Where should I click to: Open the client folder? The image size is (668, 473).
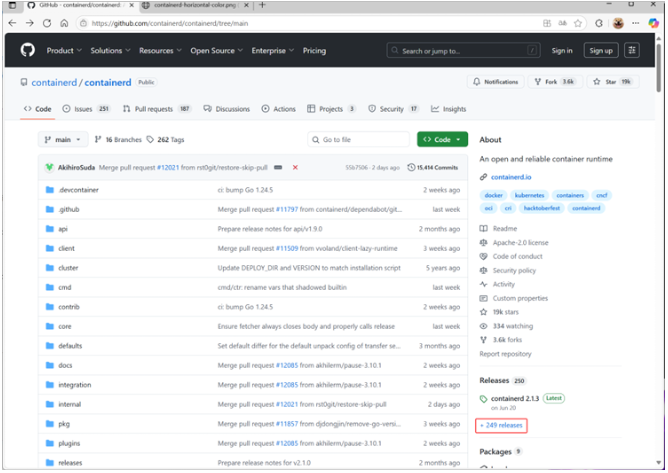pyautogui.click(x=66, y=248)
